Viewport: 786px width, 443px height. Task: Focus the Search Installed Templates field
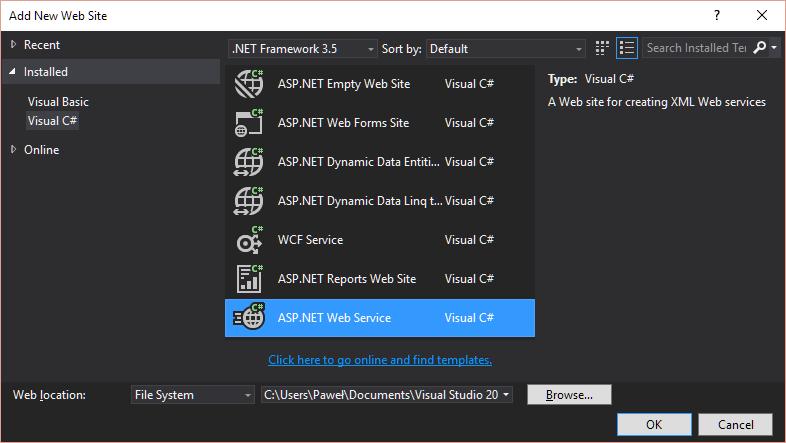pyautogui.click(x=697, y=48)
